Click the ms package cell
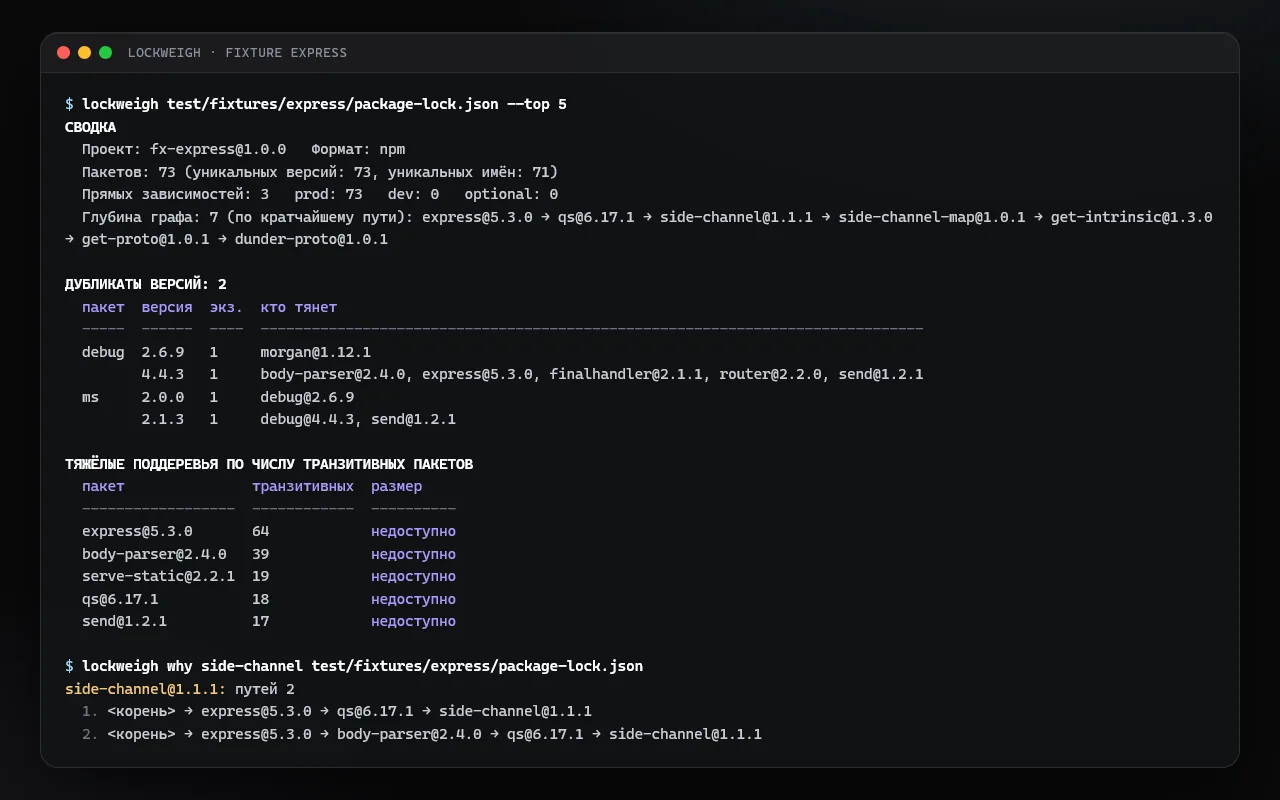1280x800 pixels. click(x=90, y=397)
